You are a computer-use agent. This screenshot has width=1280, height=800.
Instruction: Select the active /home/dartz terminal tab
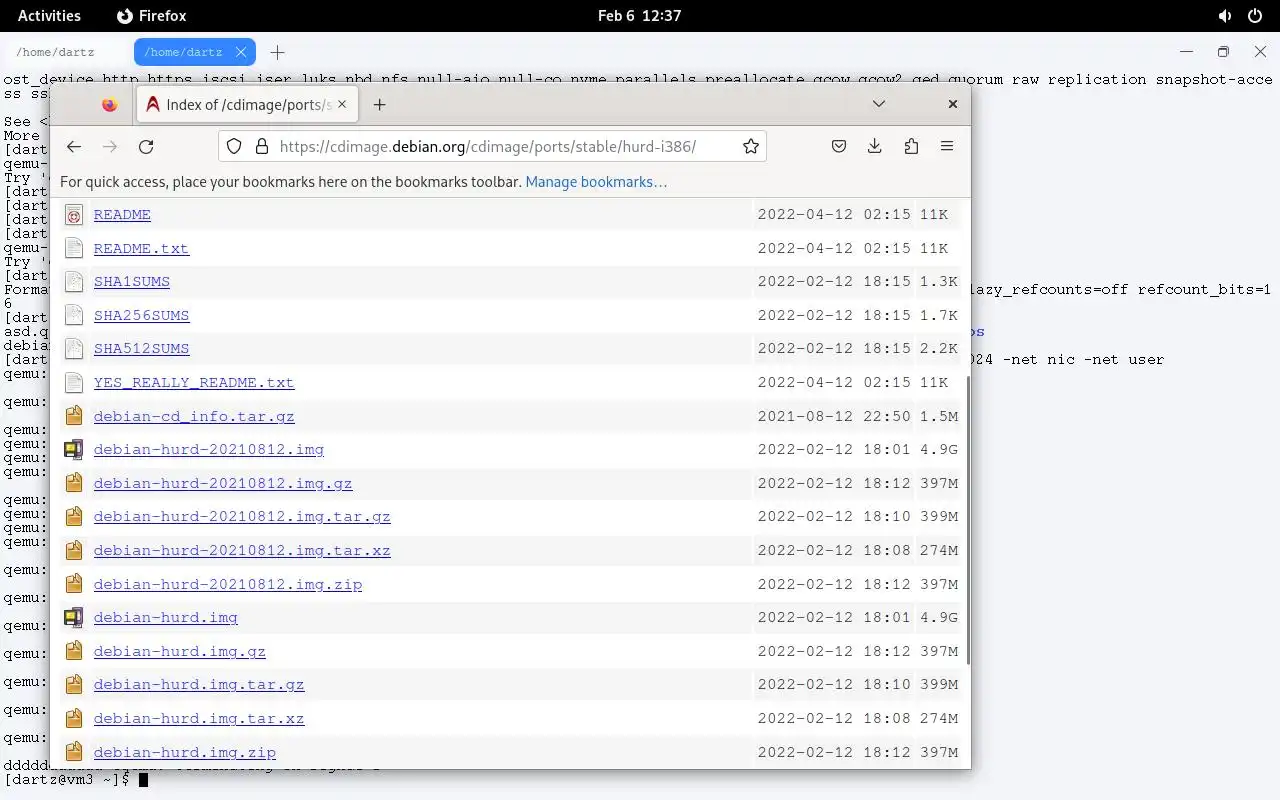click(x=195, y=52)
